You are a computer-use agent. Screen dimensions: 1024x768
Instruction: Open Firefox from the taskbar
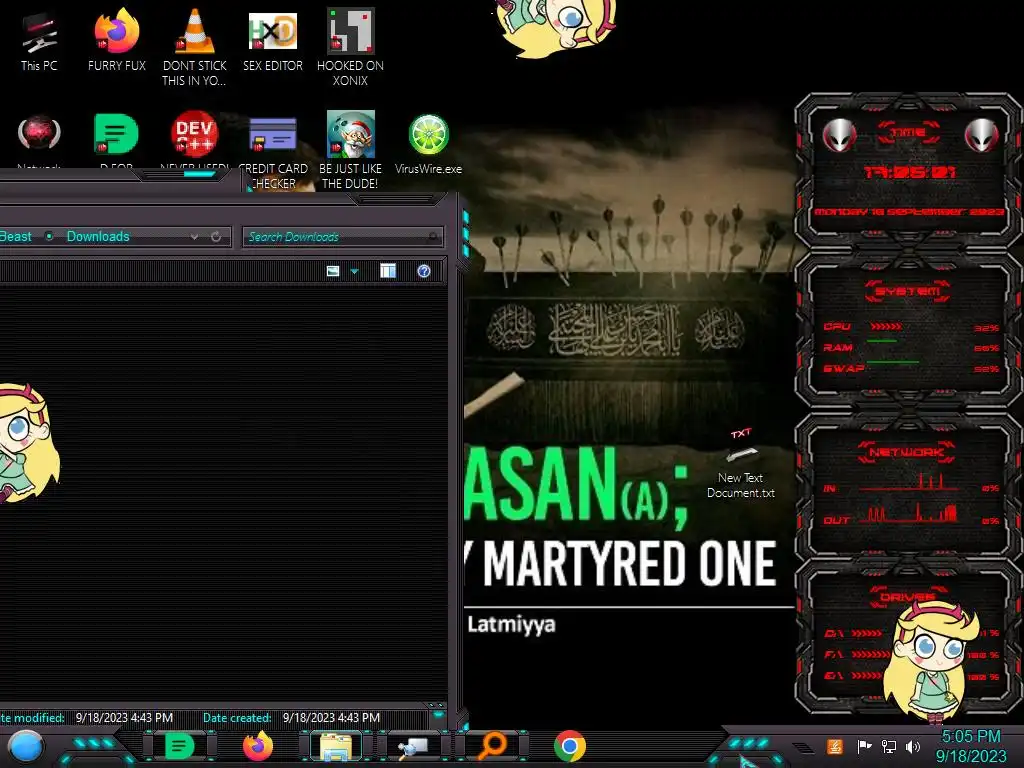click(x=258, y=746)
